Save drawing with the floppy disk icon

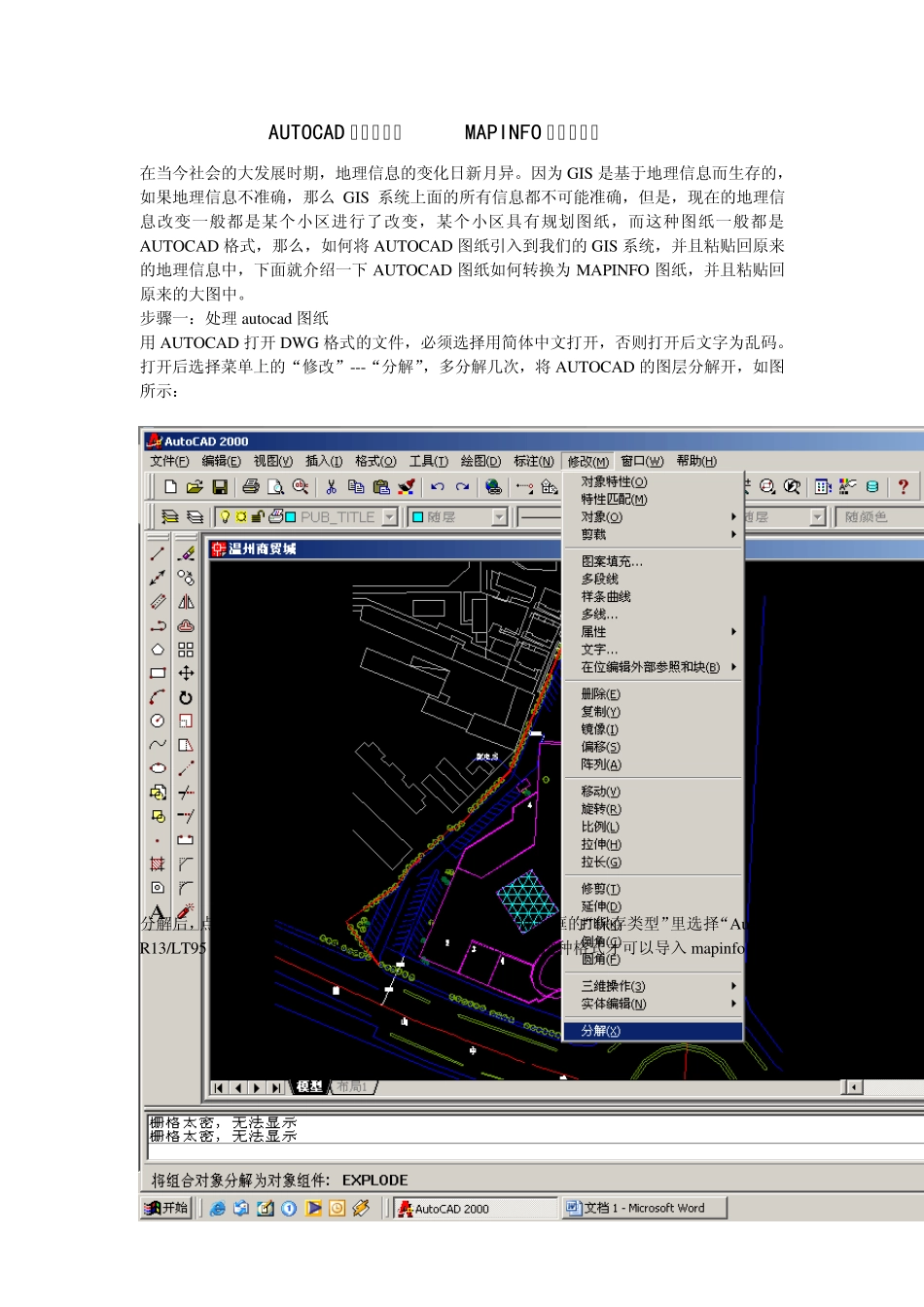coord(220,486)
